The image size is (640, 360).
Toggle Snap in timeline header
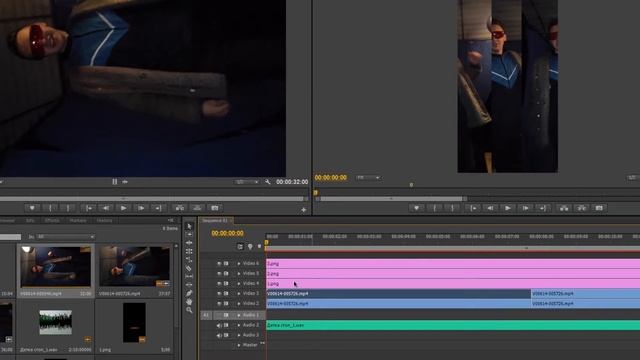point(240,247)
